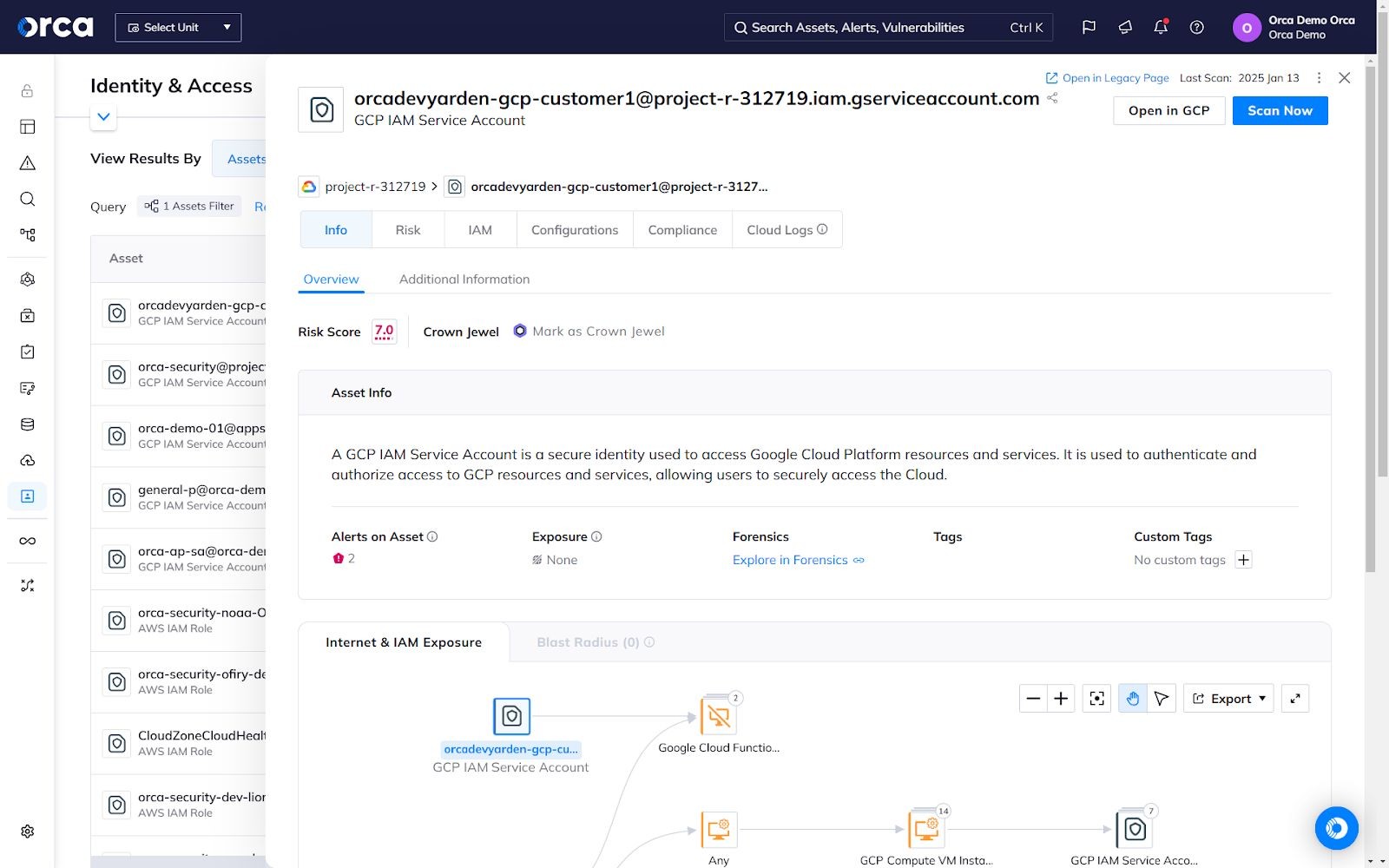Open the Select Unit dropdown
Screen dimensions: 1389x868
coord(178,27)
